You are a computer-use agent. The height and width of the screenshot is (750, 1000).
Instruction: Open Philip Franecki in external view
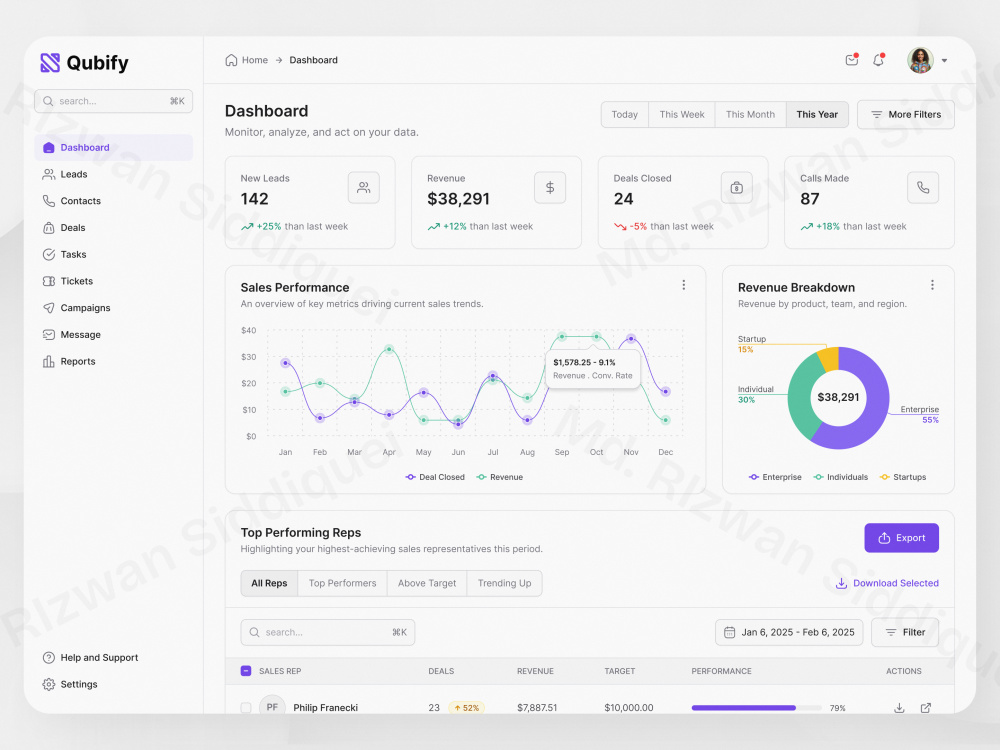[x=926, y=708]
